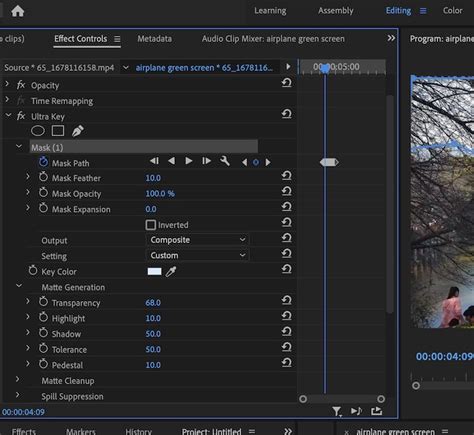The image size is (474, 435).
Task: Add or remove Mask Path keyframe
Action: [x=256, y=162]
